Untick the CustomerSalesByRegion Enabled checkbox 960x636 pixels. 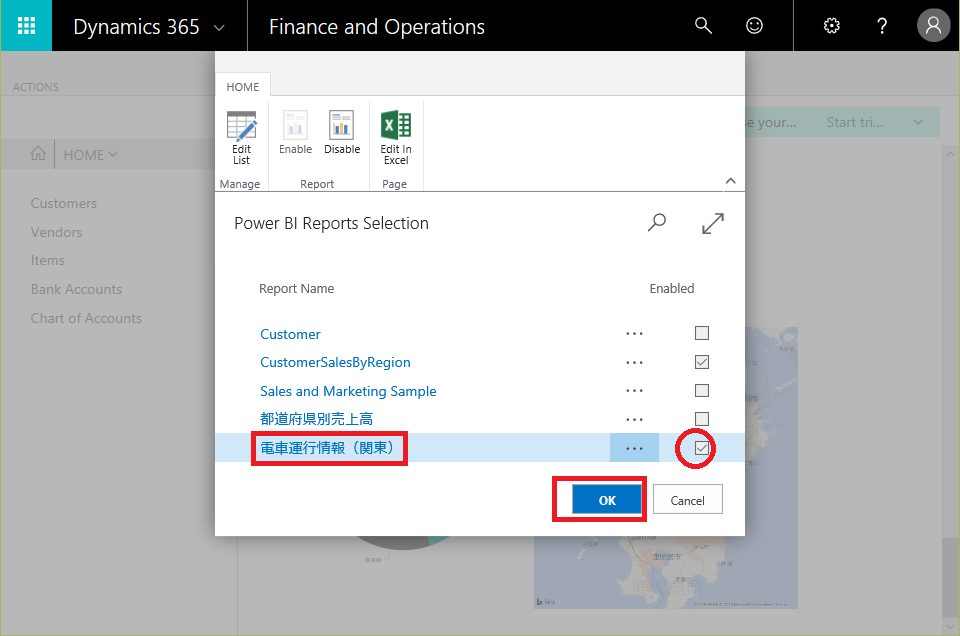tap(702, 362)
